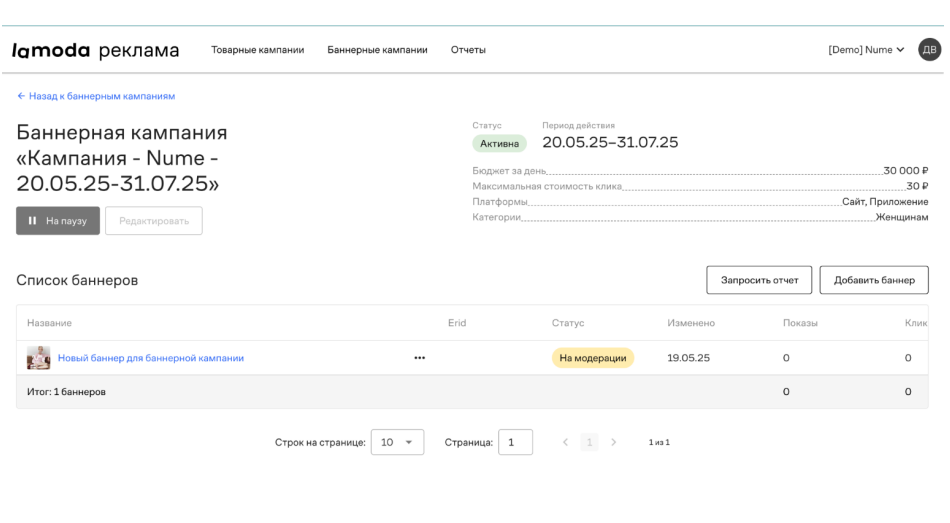
Task: Open rows-per-page dropdown showing 10
Action: (x=397, y=442)
